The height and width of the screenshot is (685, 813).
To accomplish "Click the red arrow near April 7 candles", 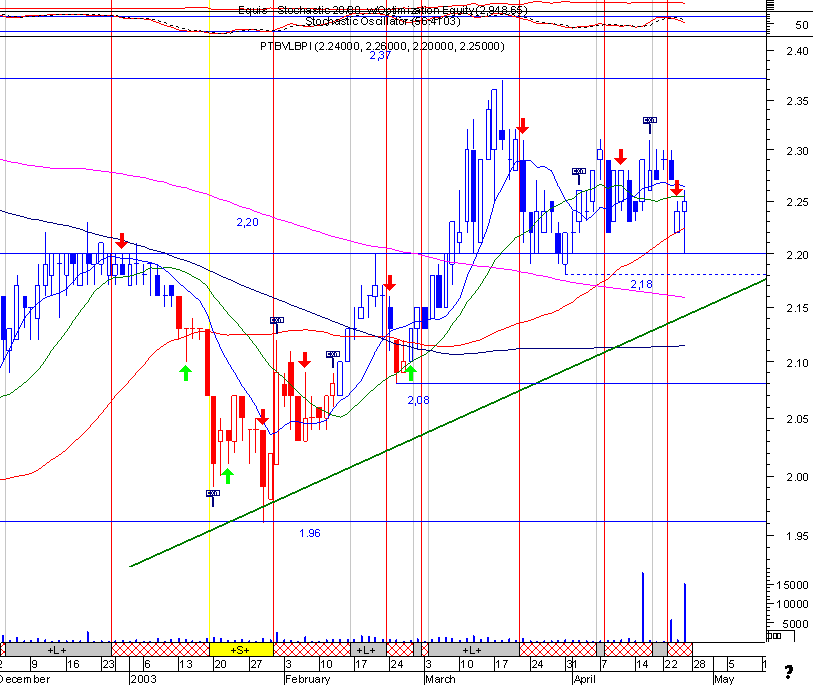I will 620,157.
